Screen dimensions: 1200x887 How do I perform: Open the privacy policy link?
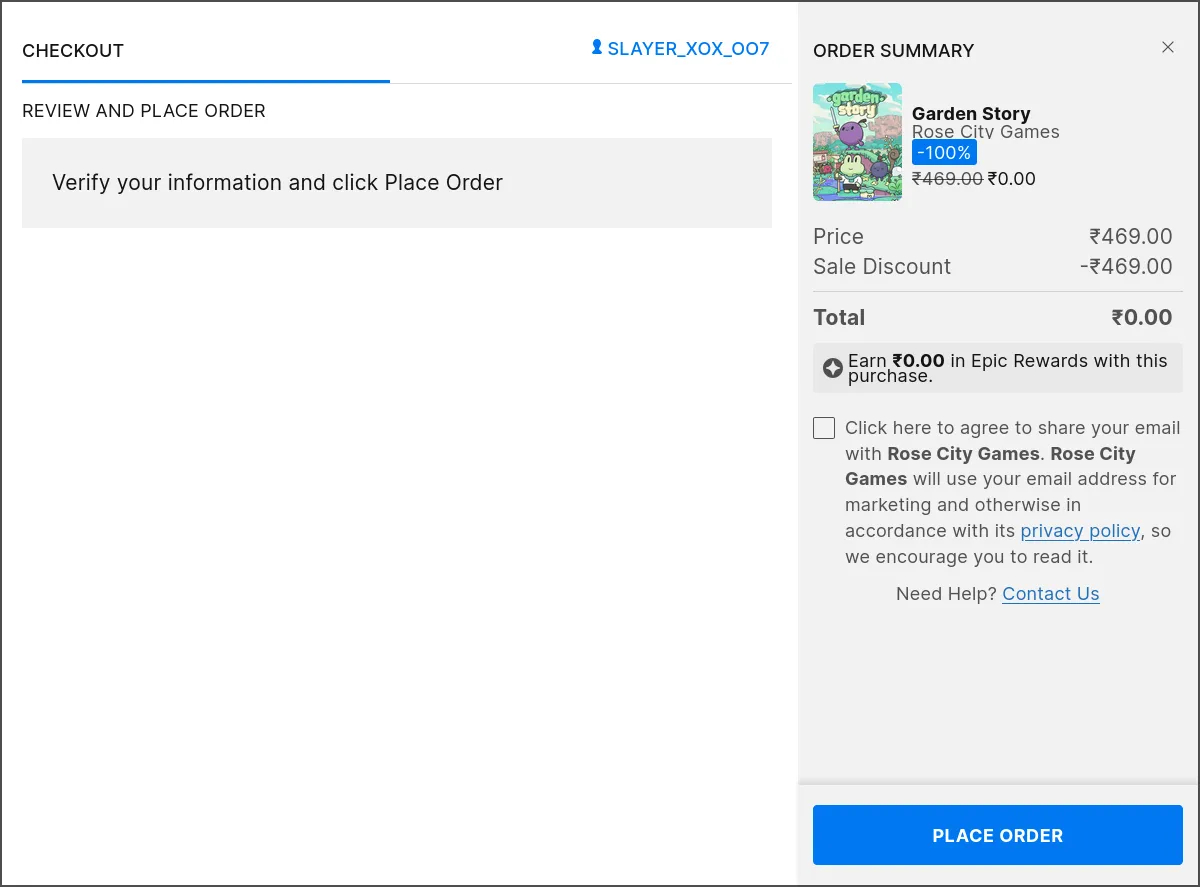[x=1080, y=531]
